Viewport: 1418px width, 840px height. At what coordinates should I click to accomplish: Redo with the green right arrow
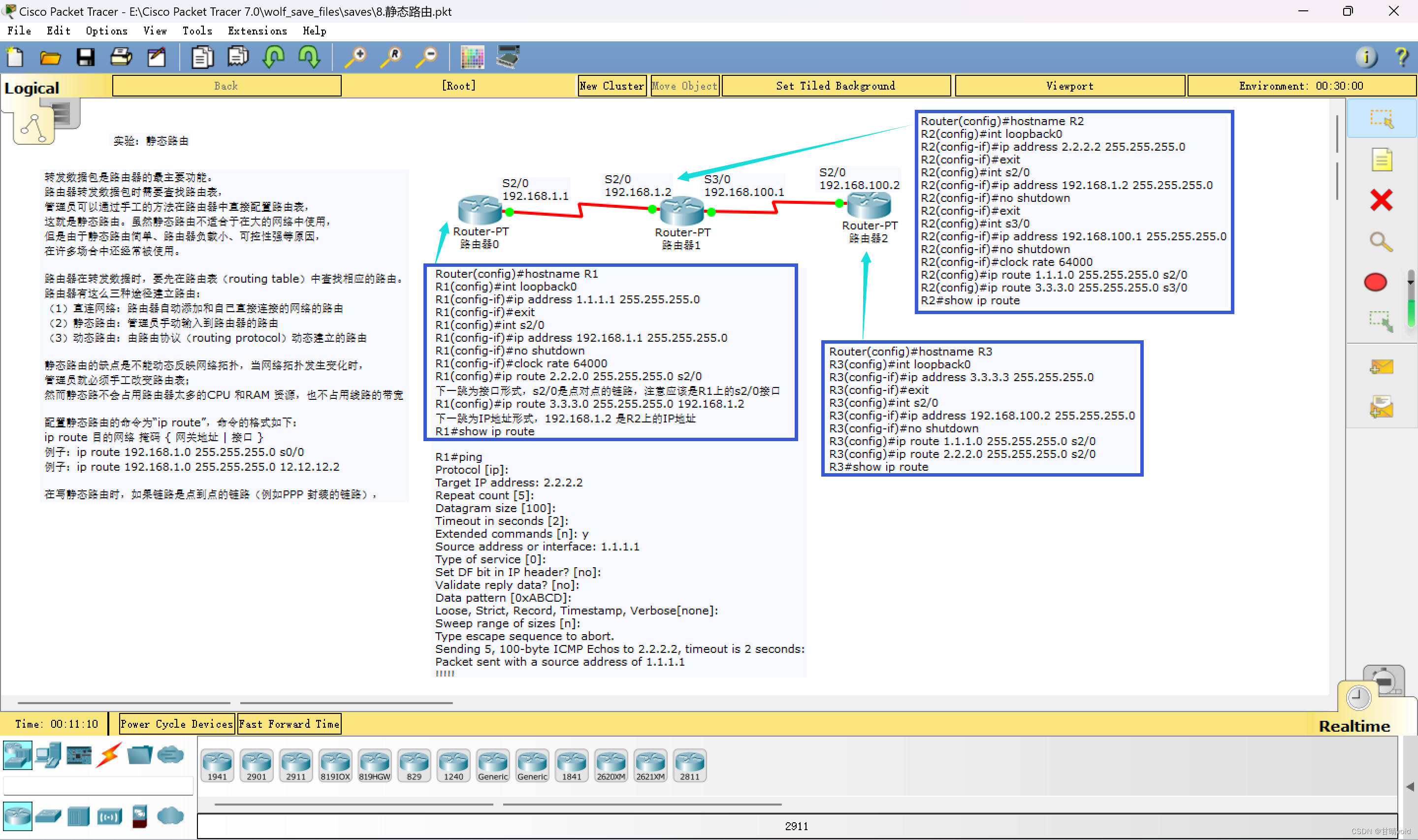pos(310,57)
